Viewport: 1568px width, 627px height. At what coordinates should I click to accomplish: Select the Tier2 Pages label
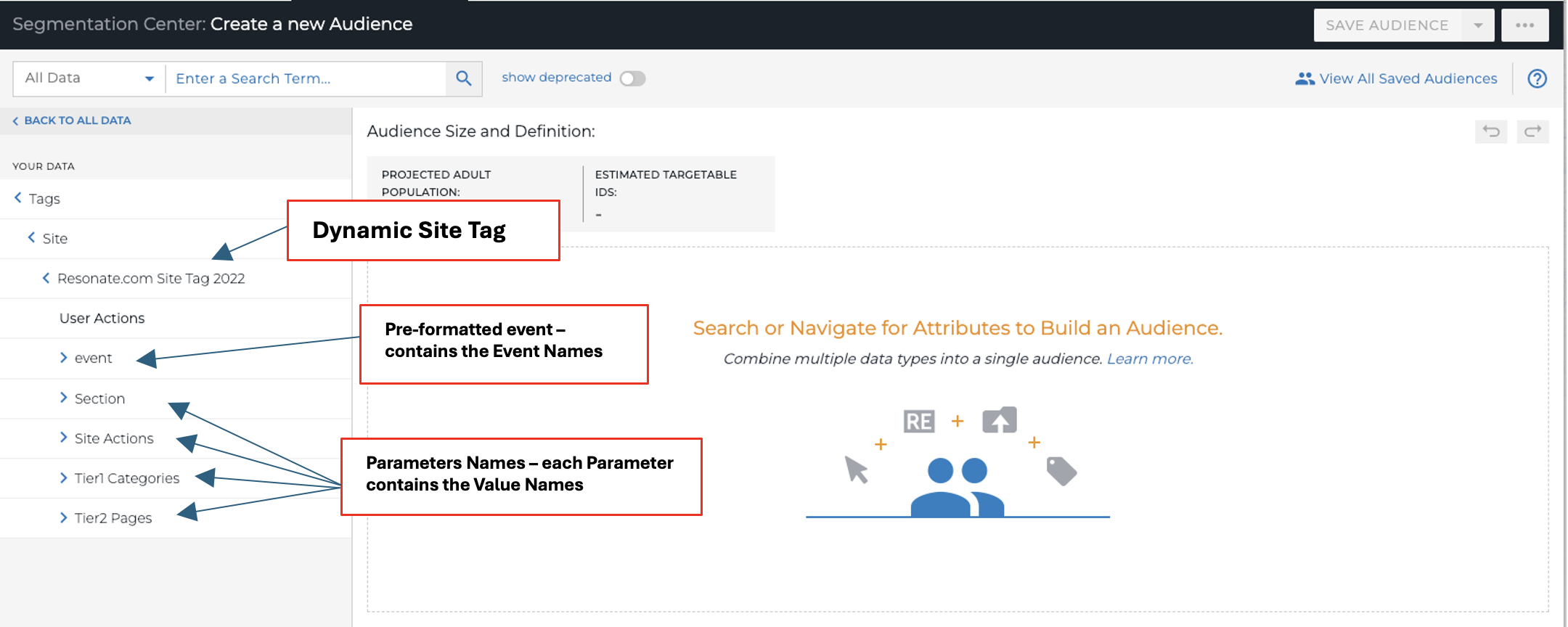coord(113,518)
